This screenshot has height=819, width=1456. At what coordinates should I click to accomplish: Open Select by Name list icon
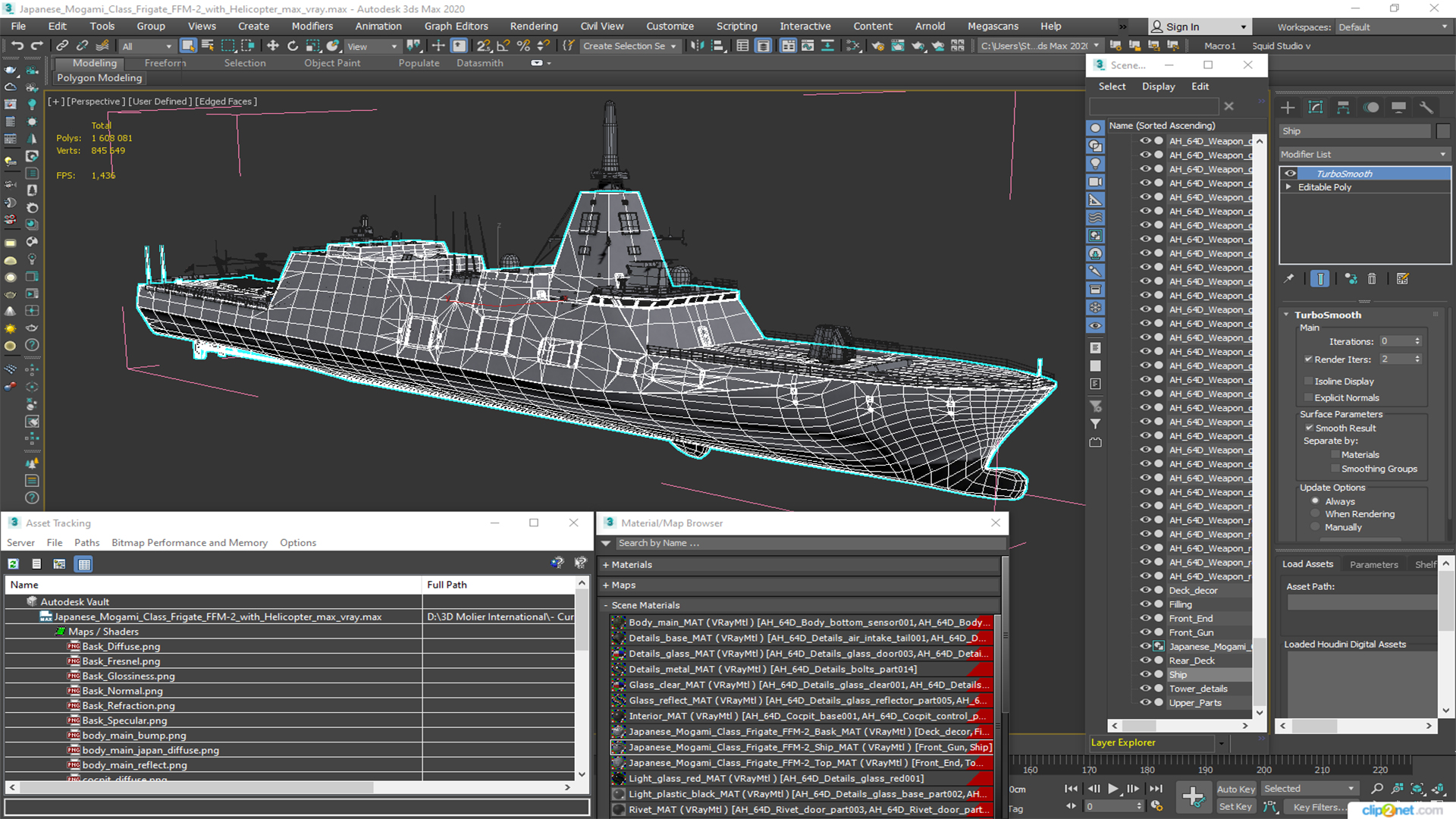(x=208, y=45)
